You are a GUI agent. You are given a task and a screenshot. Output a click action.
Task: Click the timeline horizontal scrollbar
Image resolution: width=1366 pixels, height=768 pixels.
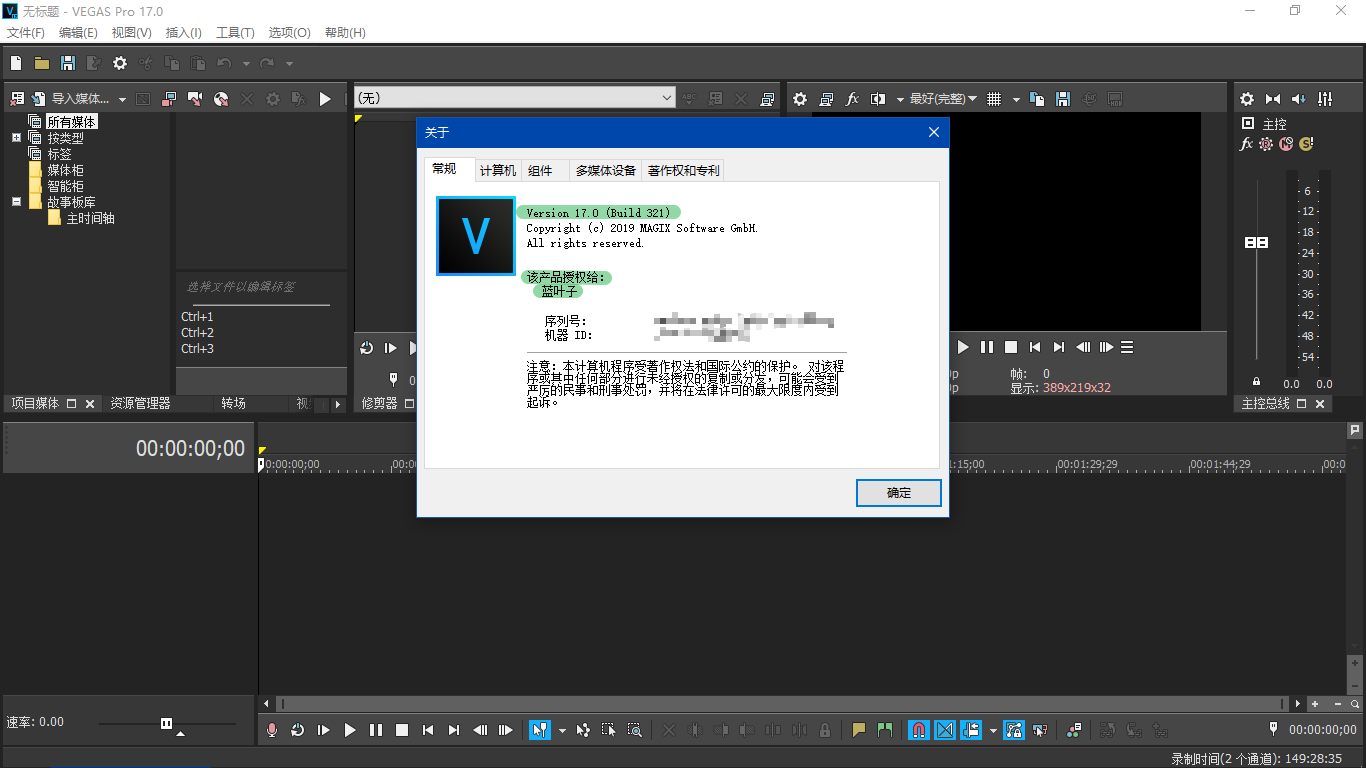coord(783,704)
